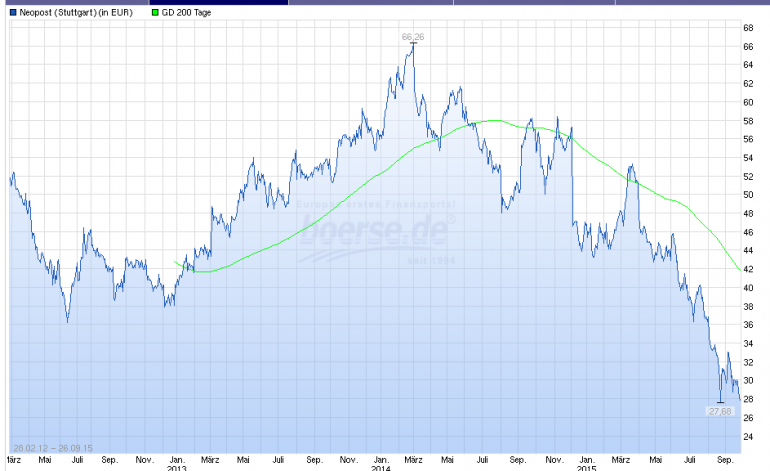Select the dark navy active tab at top
Screen dimensions: 770x471
tap(219, 2)
